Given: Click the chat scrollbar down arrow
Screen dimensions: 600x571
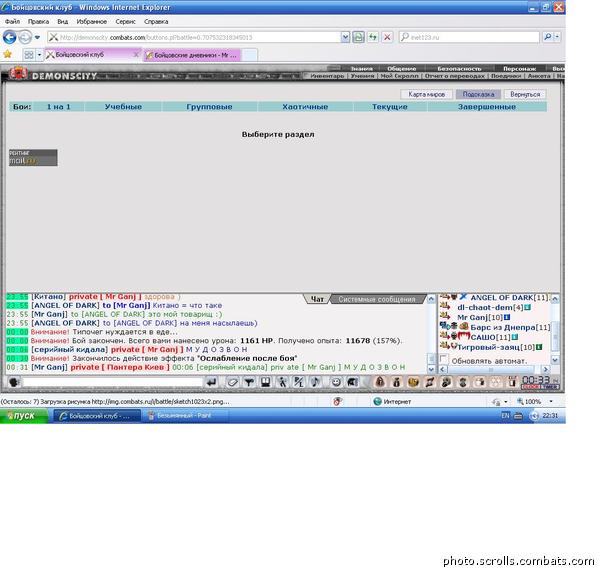Looking at the screenshot, I should click(x=431, y=369).
